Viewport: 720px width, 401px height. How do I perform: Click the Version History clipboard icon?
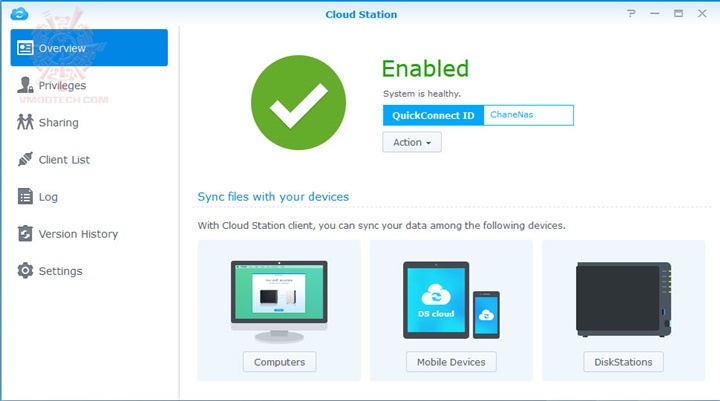[x=25, y=233]
